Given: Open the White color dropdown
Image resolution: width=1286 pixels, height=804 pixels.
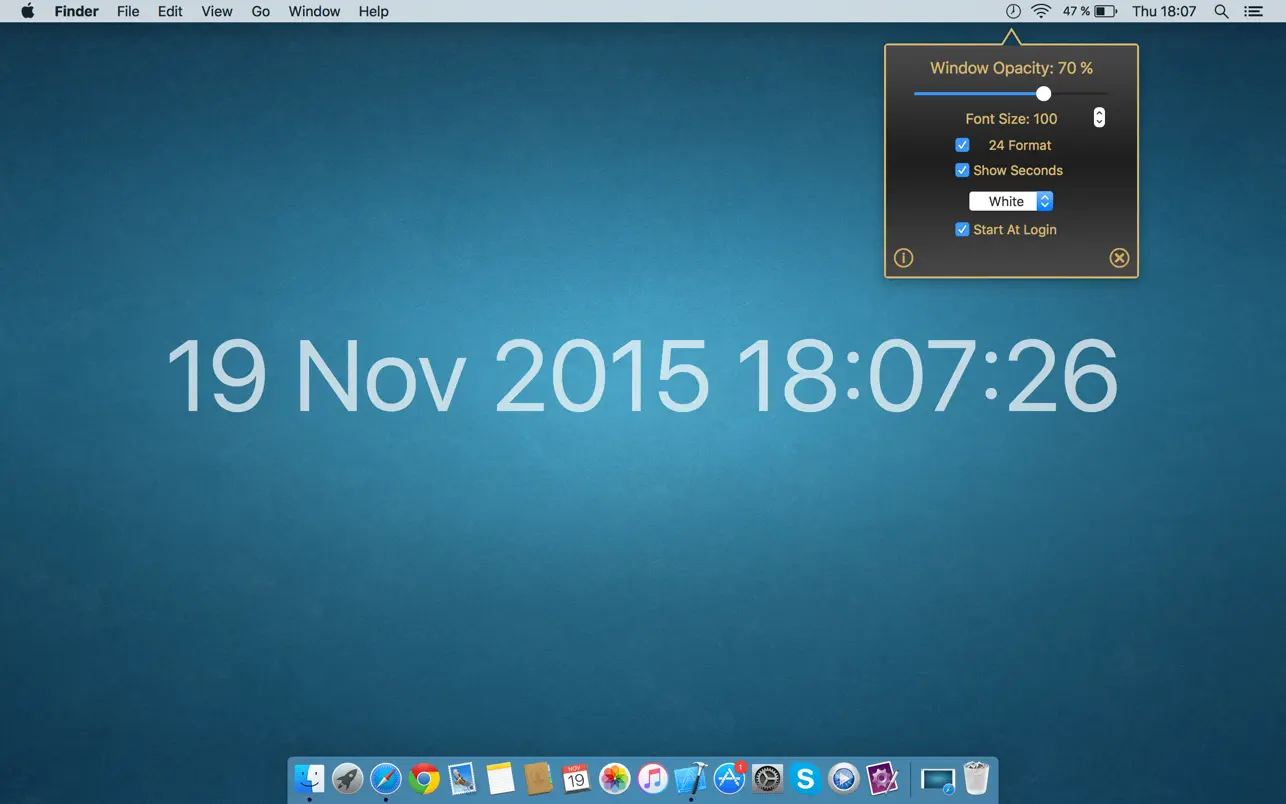Looking at the screenshot, I should tap(1011, 201).
